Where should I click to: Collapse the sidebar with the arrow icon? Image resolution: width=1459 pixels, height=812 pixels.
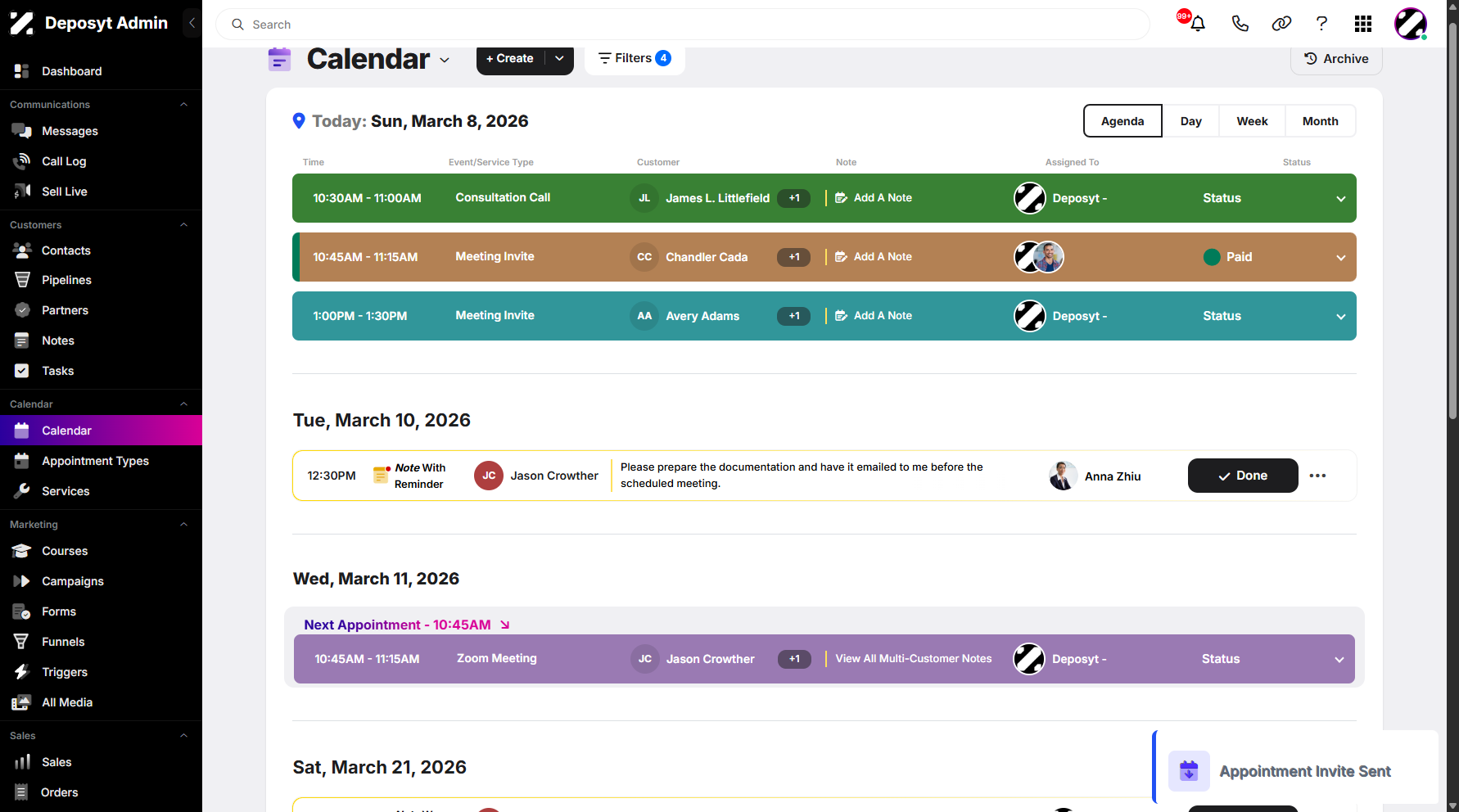coord(192,23)
